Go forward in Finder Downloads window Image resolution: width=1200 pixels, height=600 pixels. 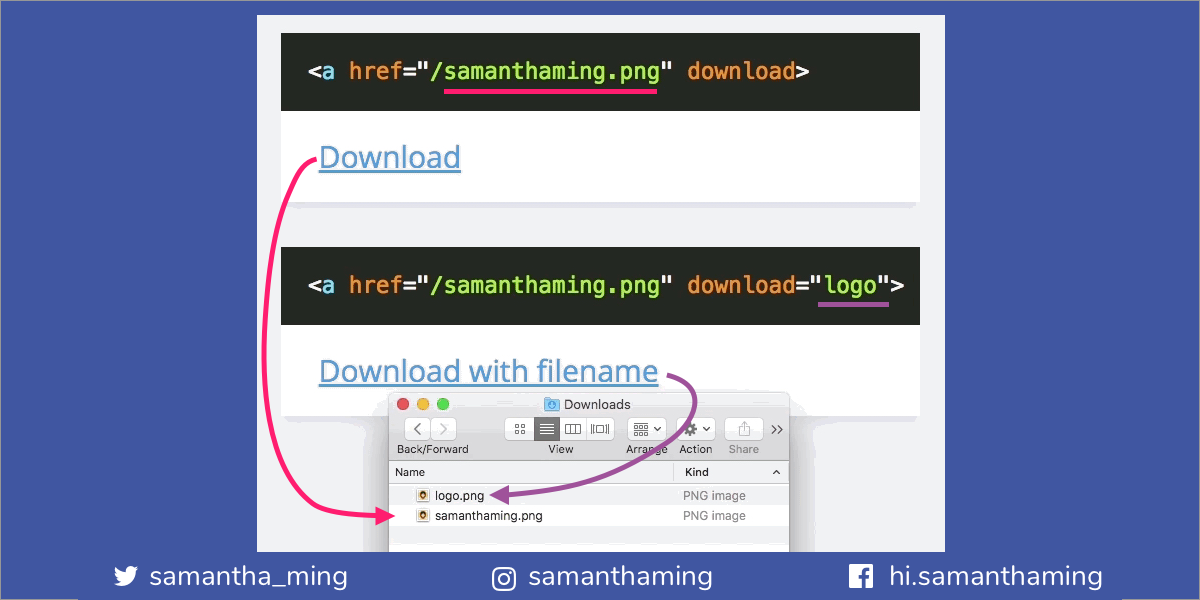click(443, 429)
